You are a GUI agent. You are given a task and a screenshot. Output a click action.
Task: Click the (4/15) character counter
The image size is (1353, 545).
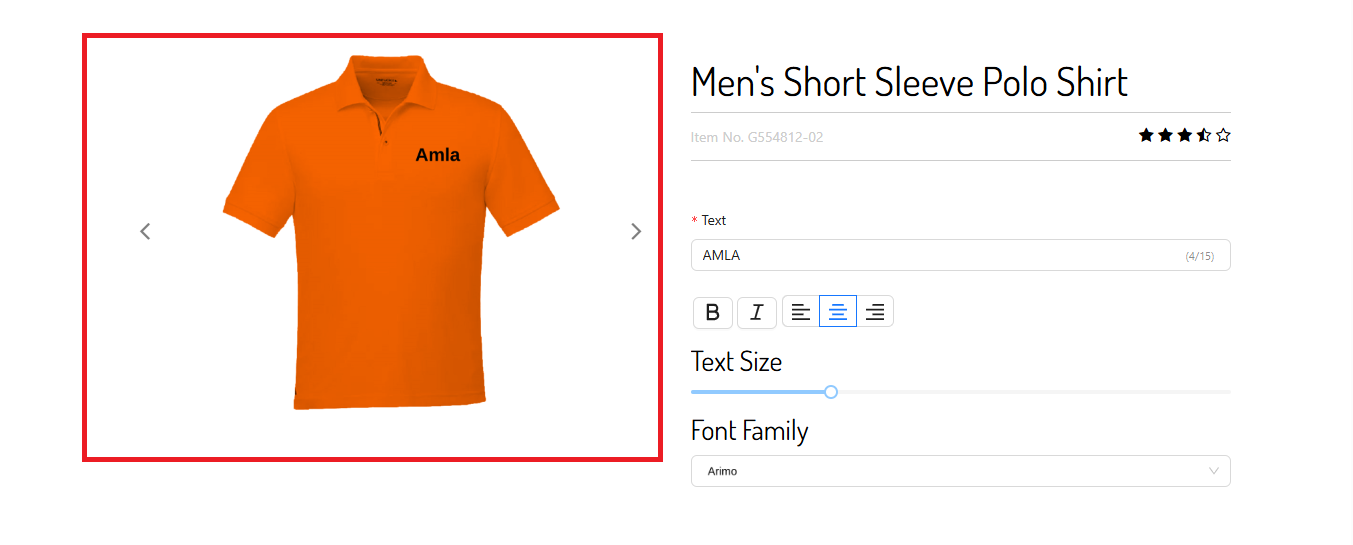pos(1199,256)
